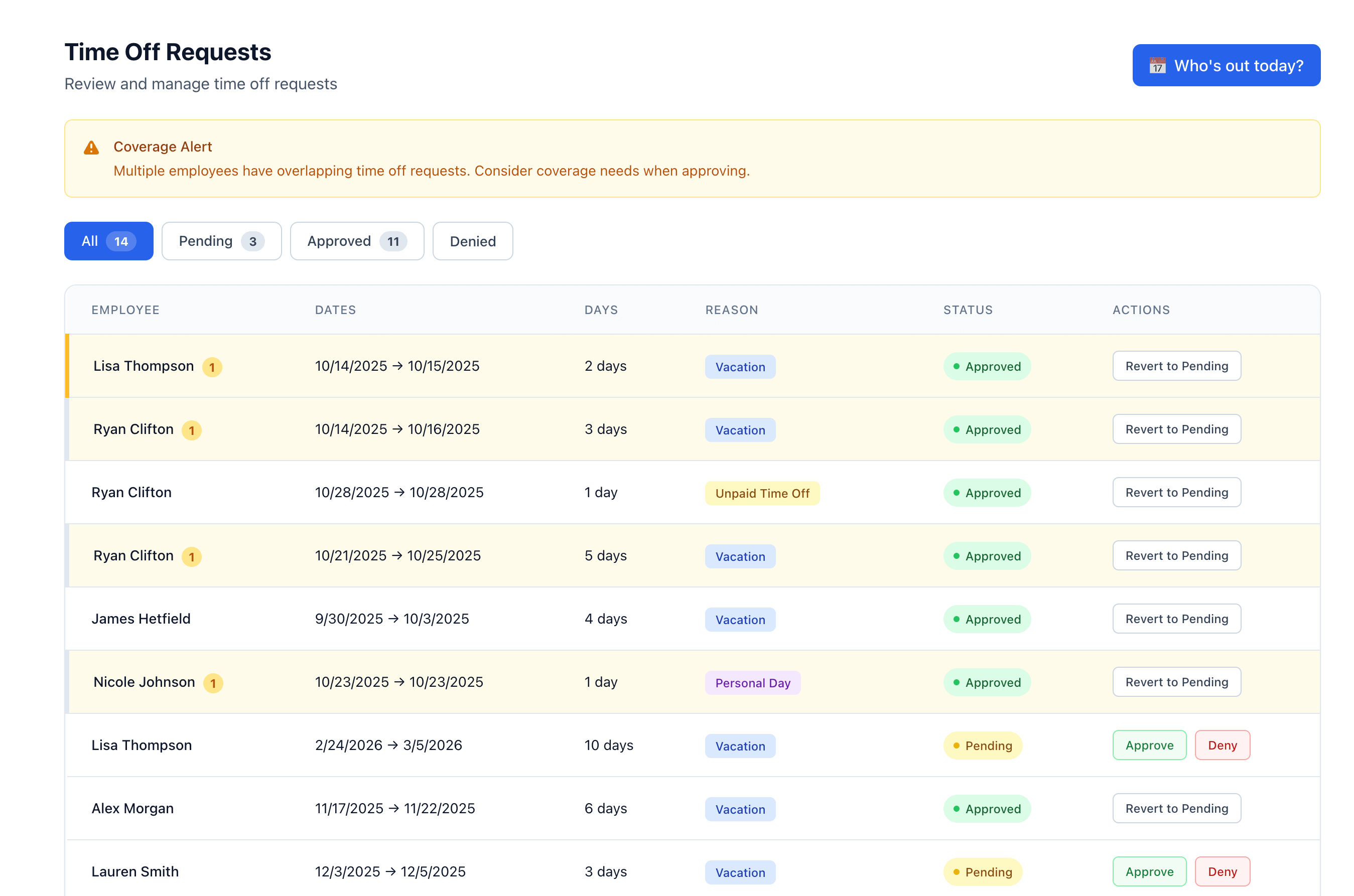1354x896 pixels.
Task: Click the badge beside Ryan Clifton's 10/21 request
Action: pyautogui.click(x=192, y=556)
